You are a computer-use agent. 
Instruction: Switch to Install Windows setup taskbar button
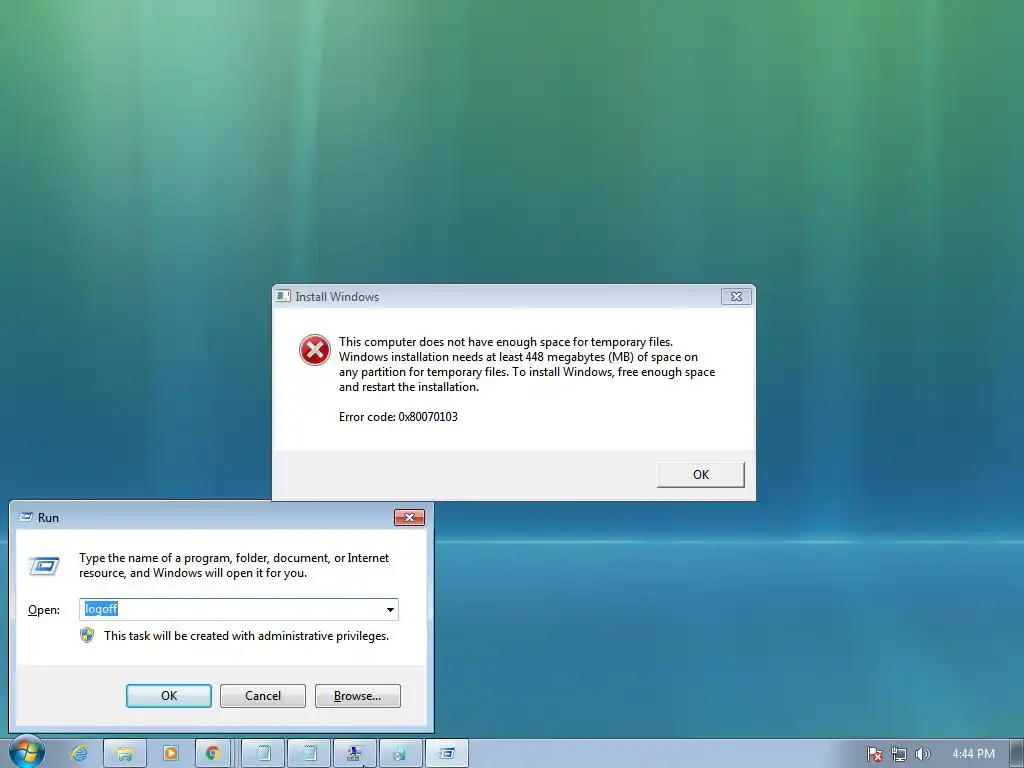(355, 753)
